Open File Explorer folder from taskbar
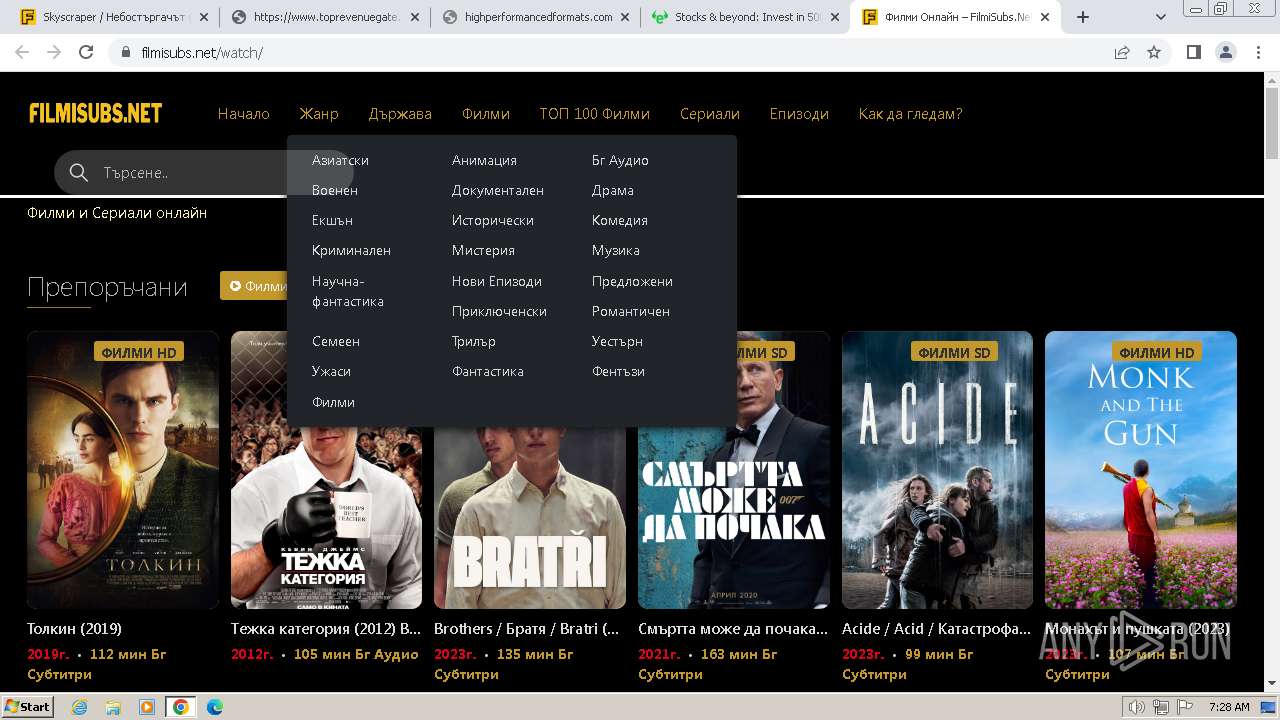Viewport: 1280px width, 720px height. pos(113,707)
